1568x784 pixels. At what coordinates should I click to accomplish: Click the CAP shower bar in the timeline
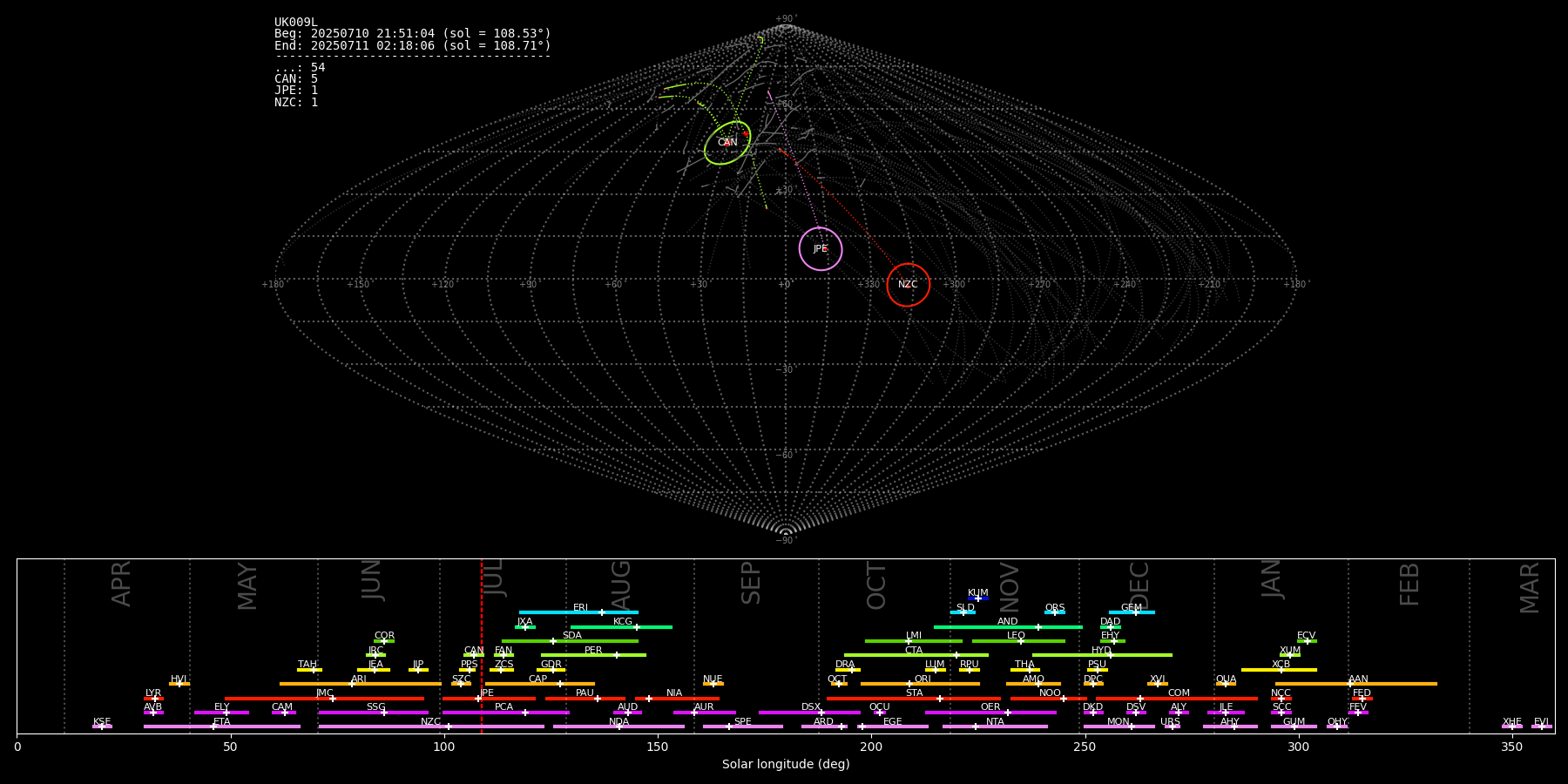point(540,684)
